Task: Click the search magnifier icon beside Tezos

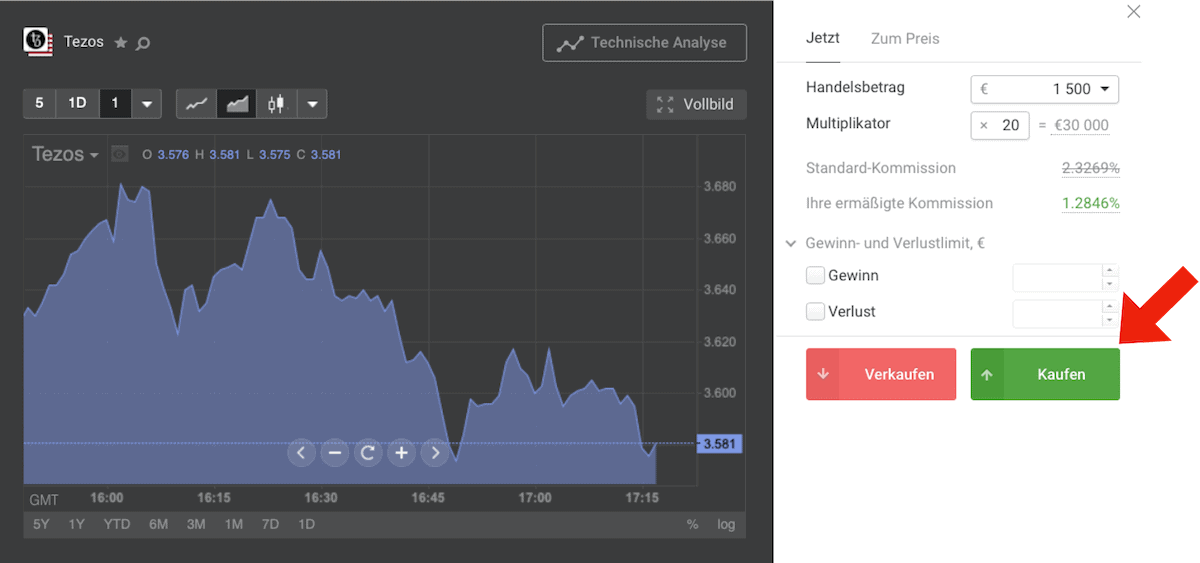Action: point(143,43)
